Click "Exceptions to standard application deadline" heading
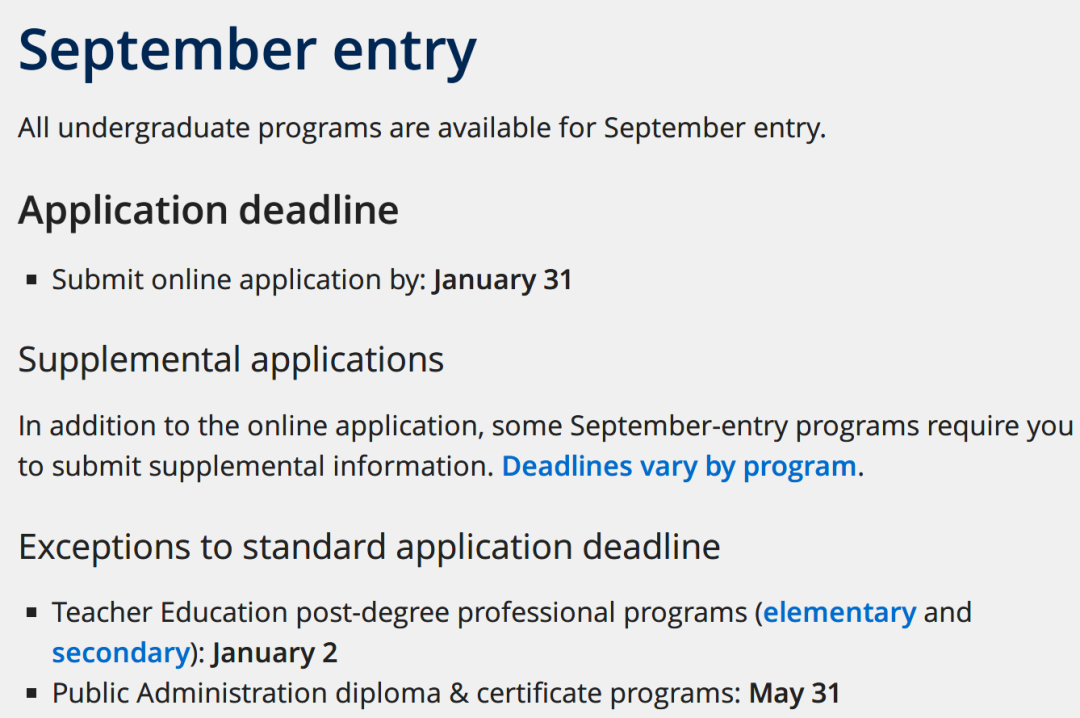This screenshot has height=718, width=1080. pyautogui.click(x=369, y=547)
